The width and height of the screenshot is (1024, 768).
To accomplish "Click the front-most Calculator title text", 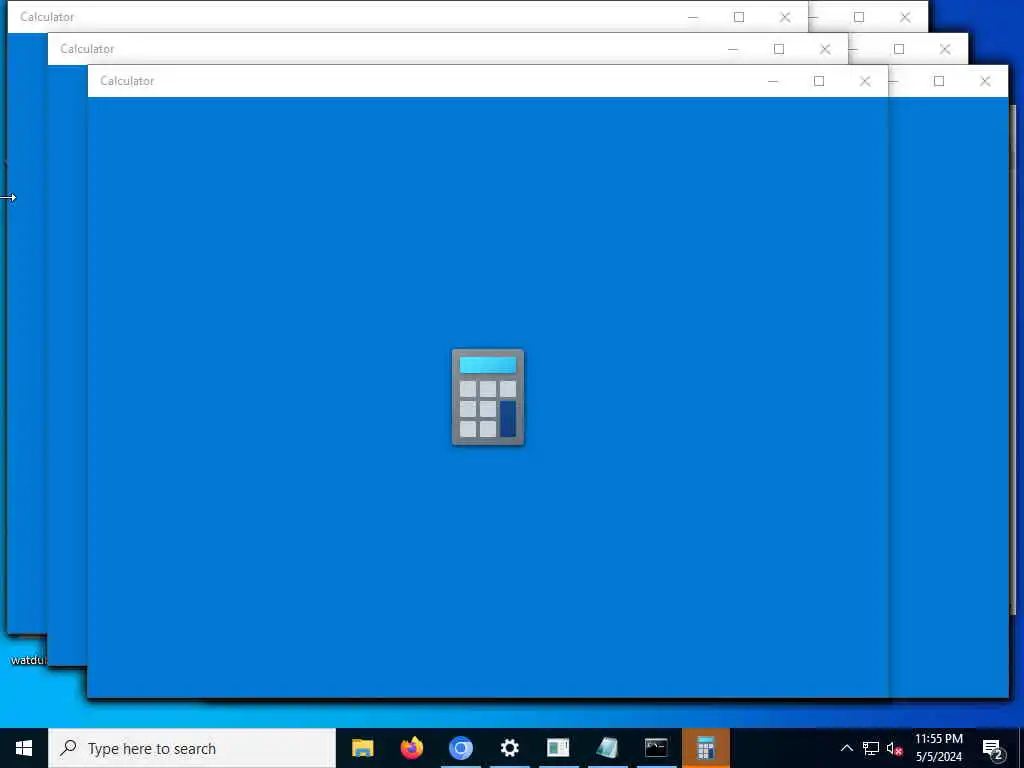I will tap(127, 81).
